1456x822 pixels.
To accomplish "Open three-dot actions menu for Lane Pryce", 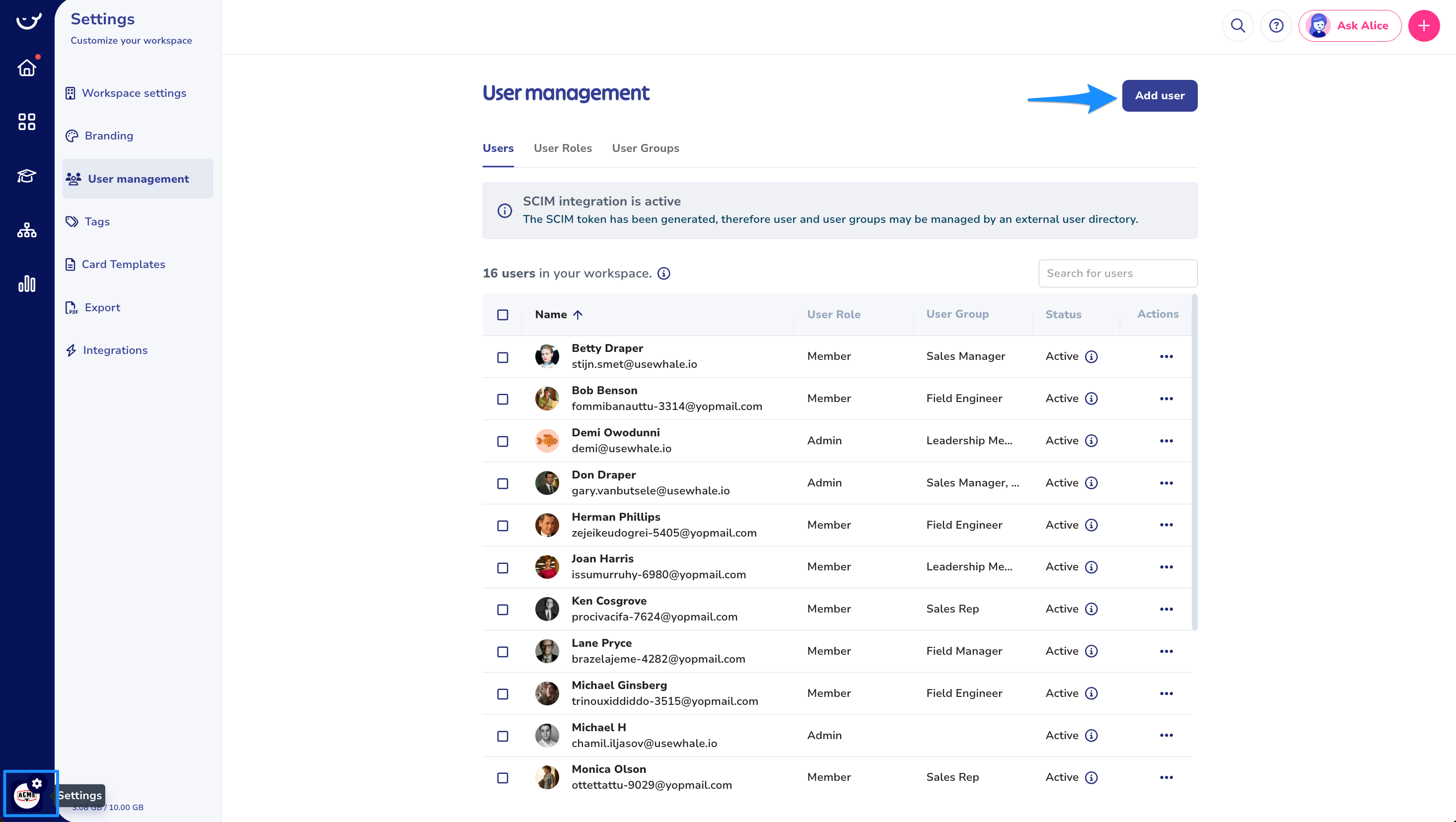I will [1166, 651].
